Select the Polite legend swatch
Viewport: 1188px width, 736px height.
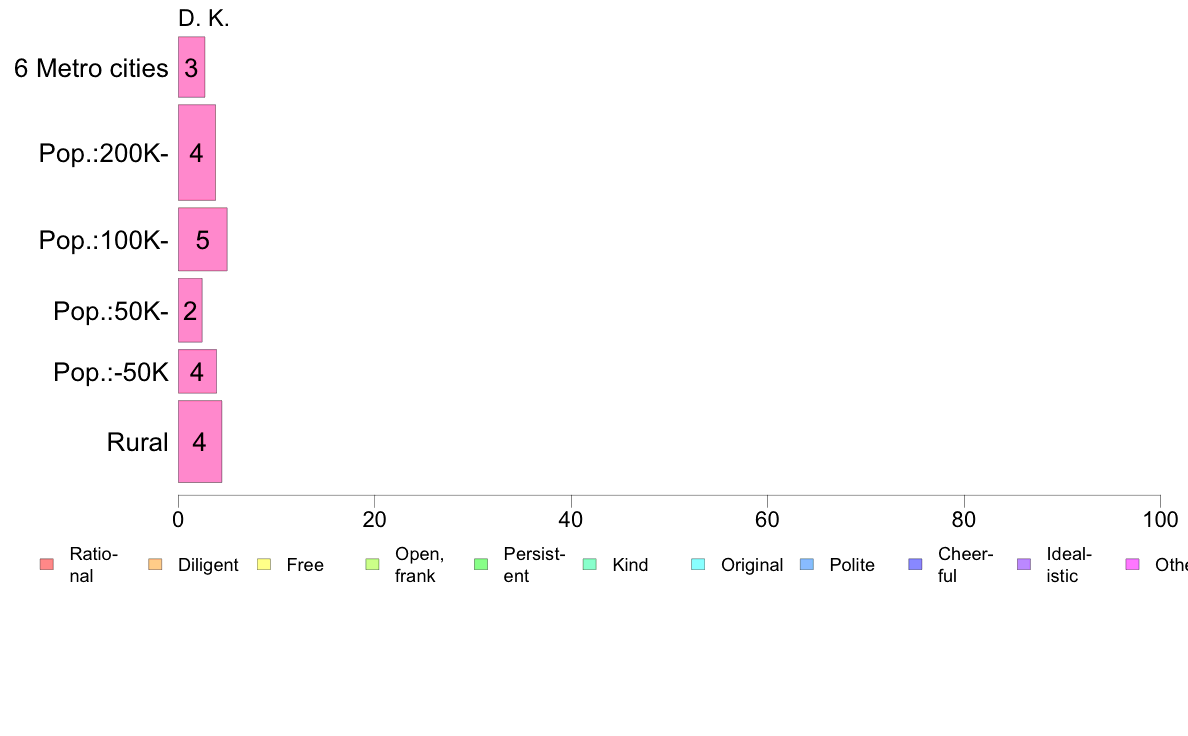click(x=807, y=565)
